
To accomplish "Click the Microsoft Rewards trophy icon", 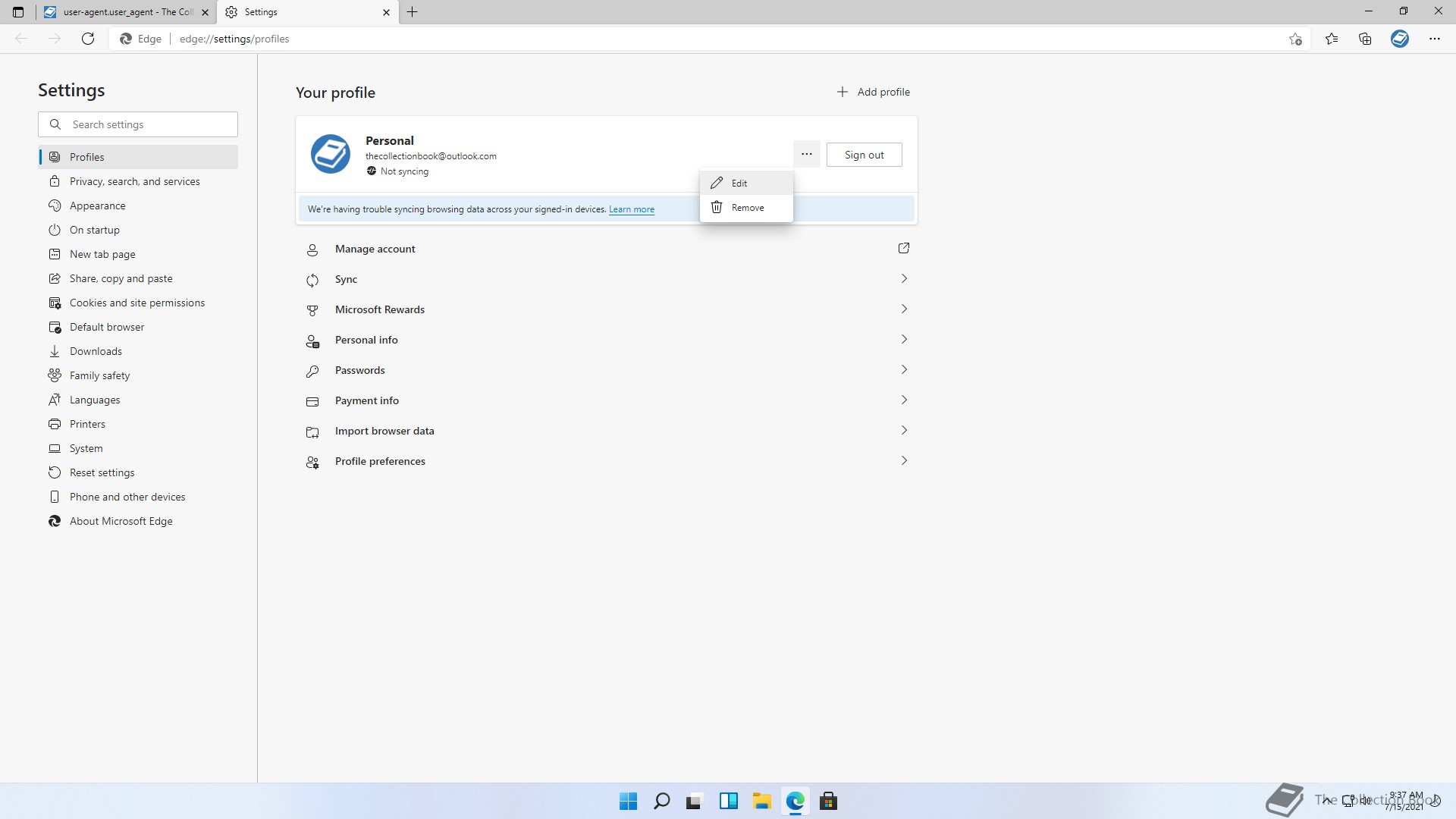I will [x=312, y=310].
